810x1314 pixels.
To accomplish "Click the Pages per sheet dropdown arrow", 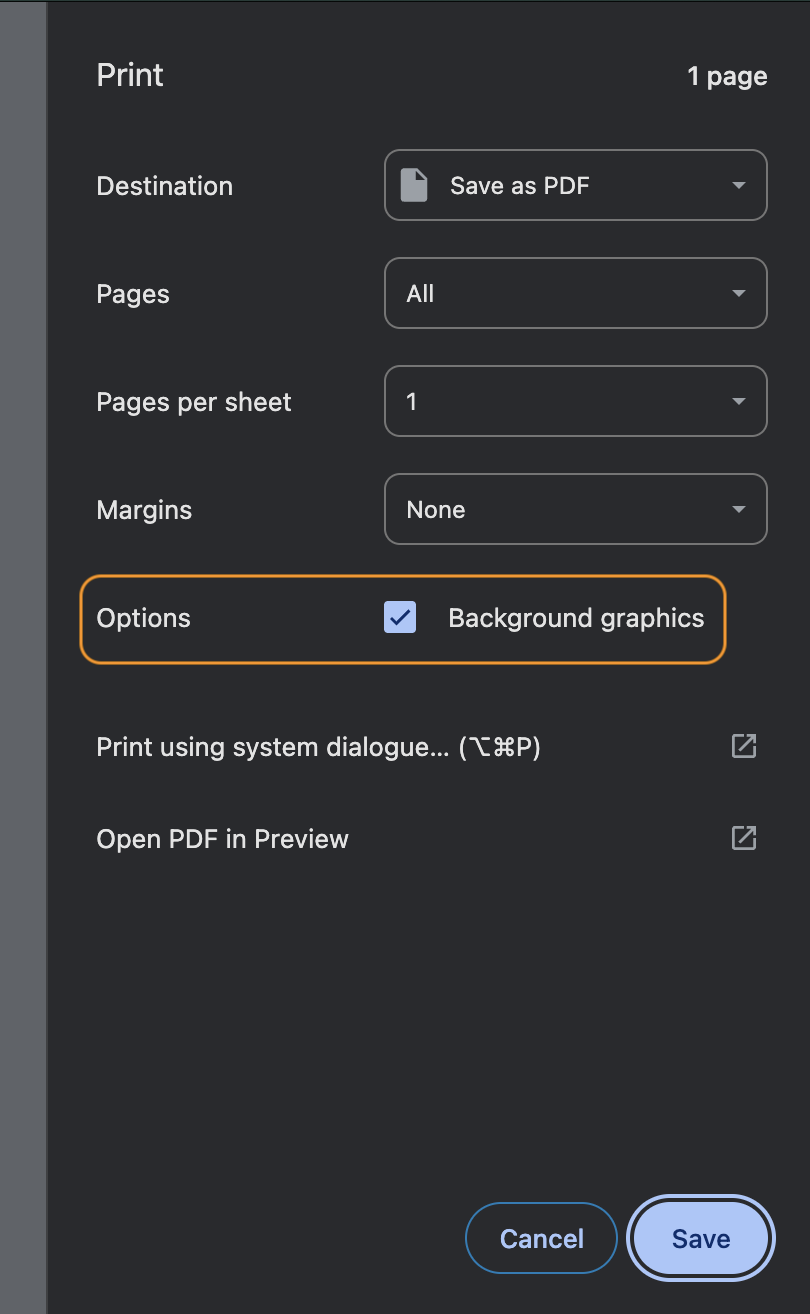I will [x=739, y=401].
